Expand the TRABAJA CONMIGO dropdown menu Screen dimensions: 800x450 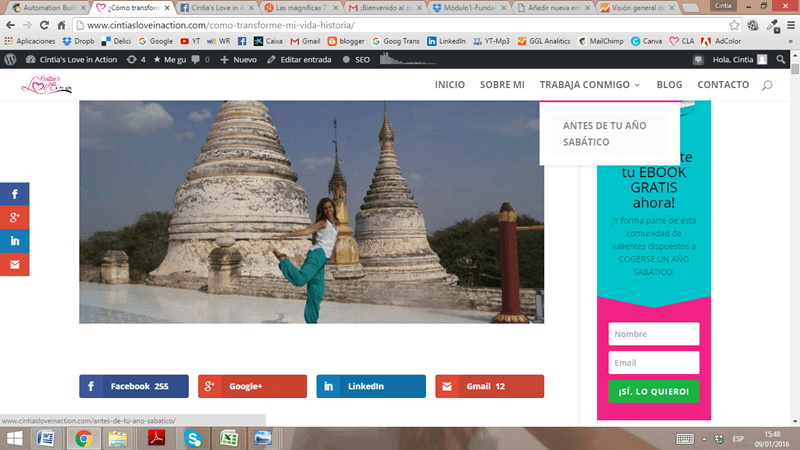(589, 85)
